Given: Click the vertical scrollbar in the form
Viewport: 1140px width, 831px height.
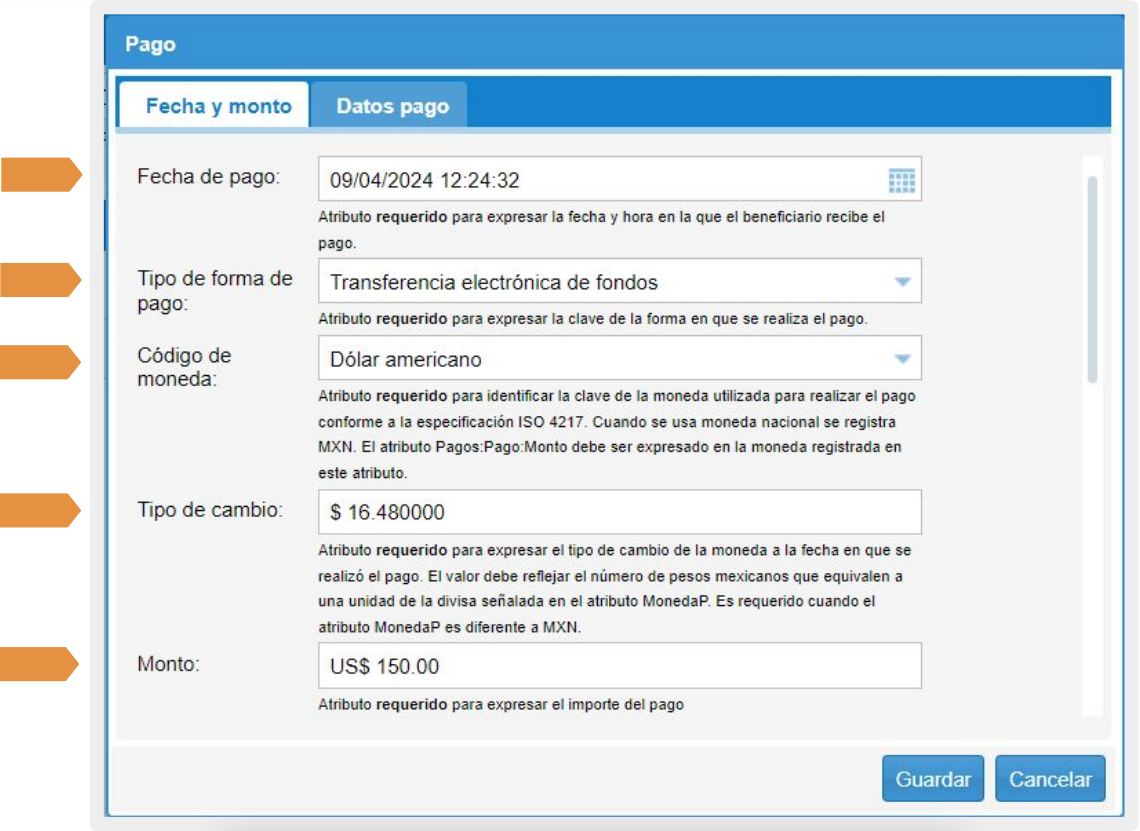Looking at the screenshot, I should click(1092, 280).
